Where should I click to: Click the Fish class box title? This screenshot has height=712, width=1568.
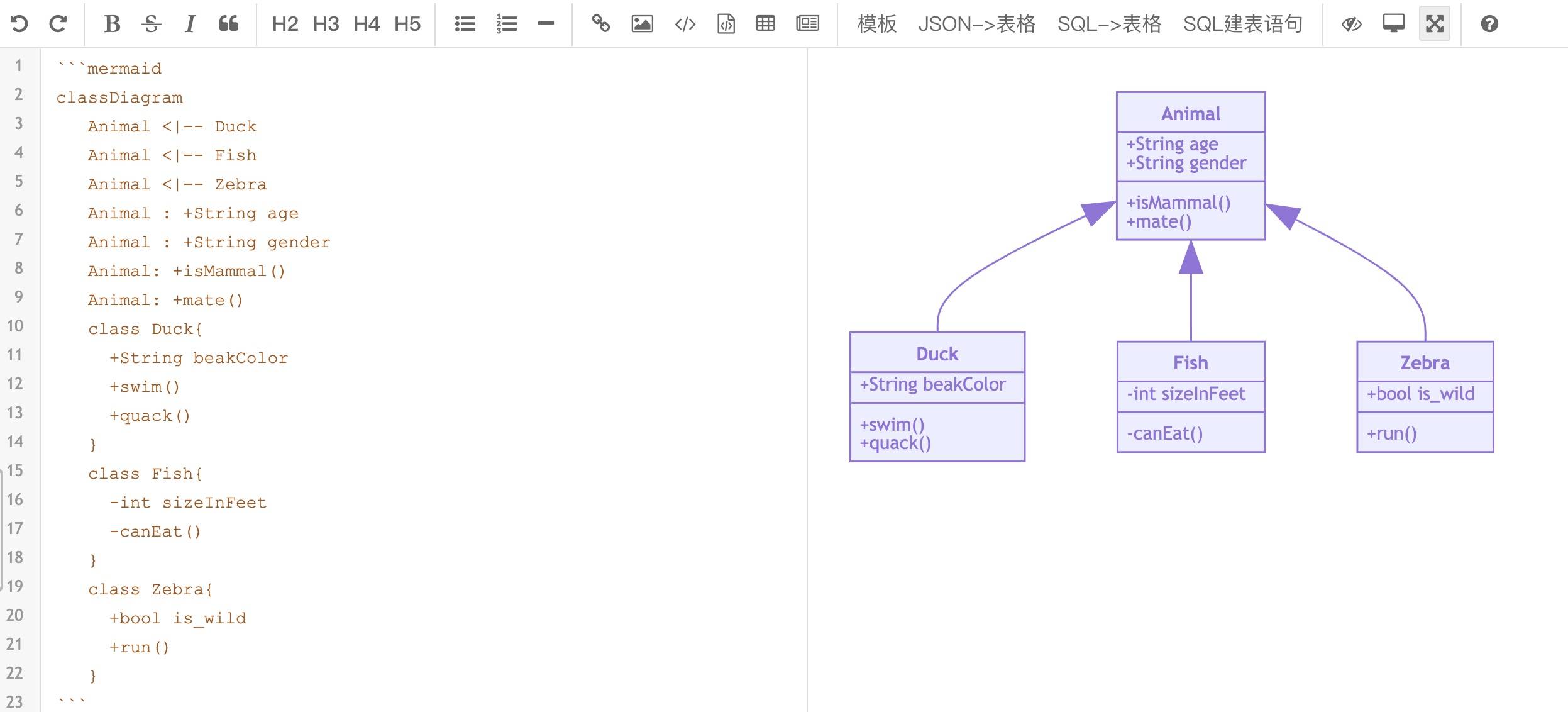coord(1191,363)
